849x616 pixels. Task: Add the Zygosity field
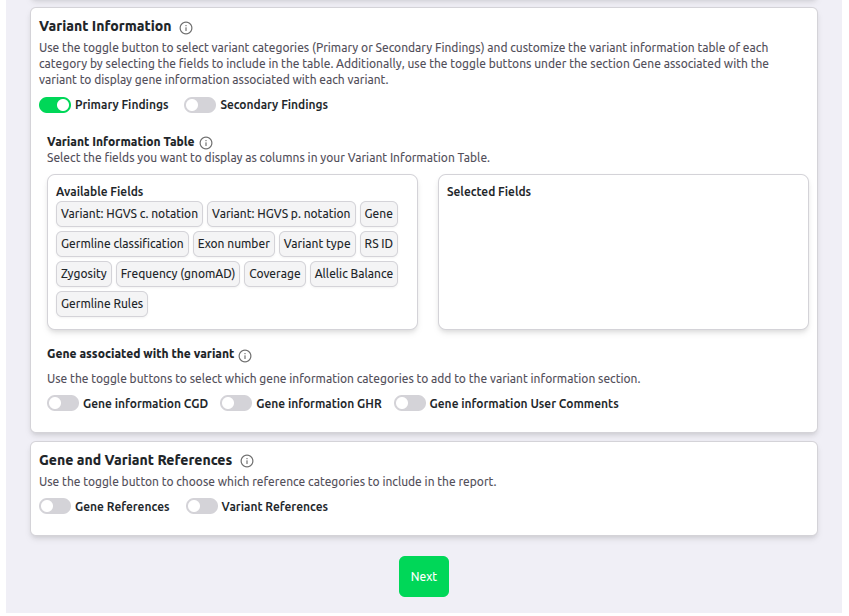(84, 274)
